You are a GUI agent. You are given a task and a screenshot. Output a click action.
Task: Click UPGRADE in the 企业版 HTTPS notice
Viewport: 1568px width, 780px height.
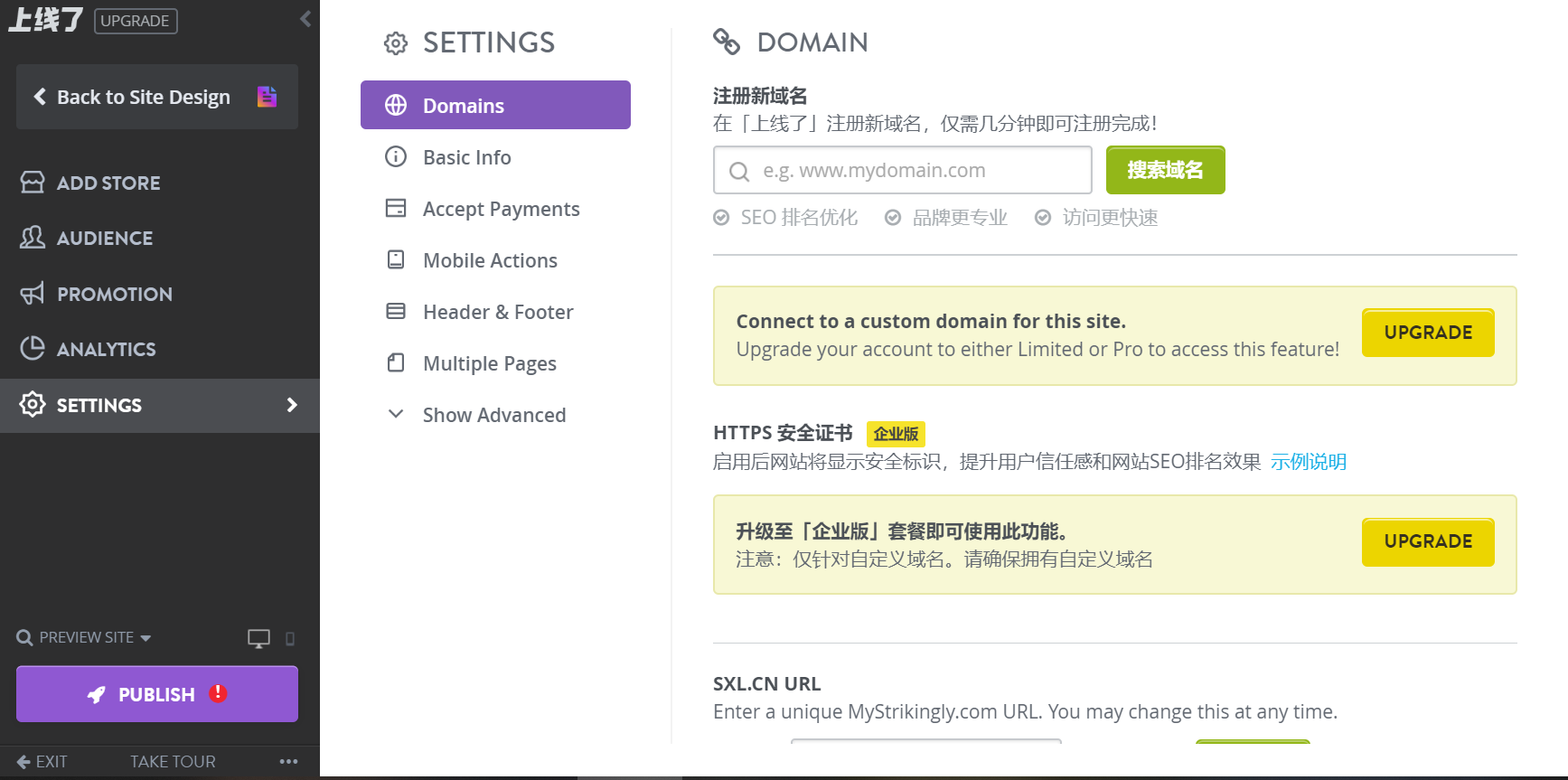[x=1428, y=541]
